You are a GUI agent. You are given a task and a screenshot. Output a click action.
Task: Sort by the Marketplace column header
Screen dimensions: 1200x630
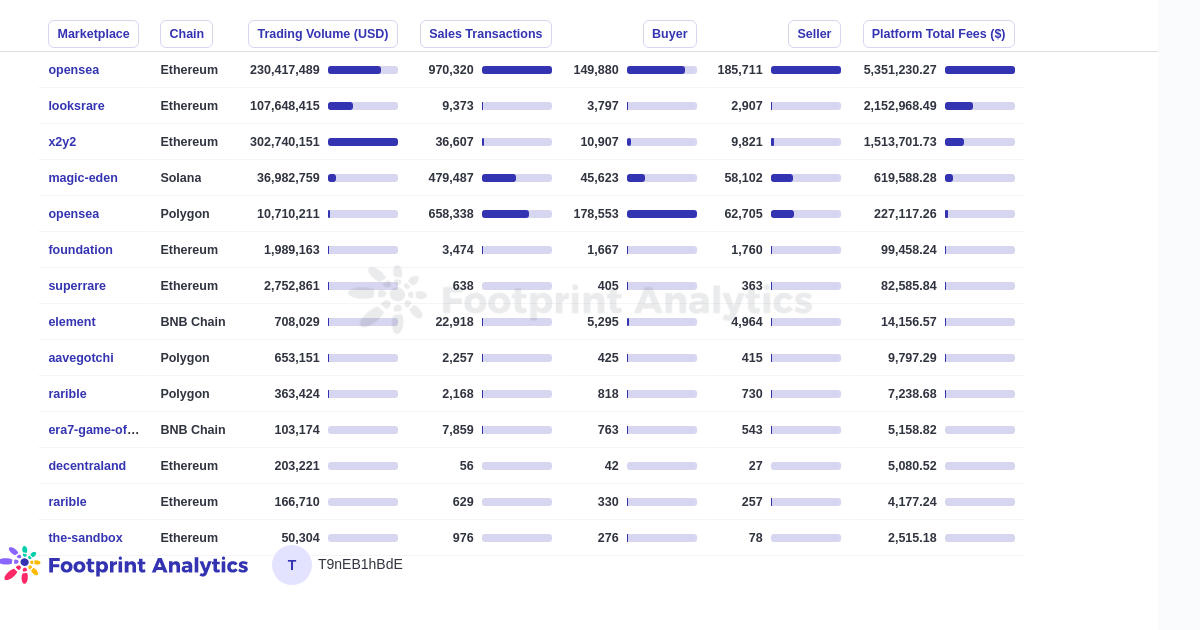[x=93, y=34]
